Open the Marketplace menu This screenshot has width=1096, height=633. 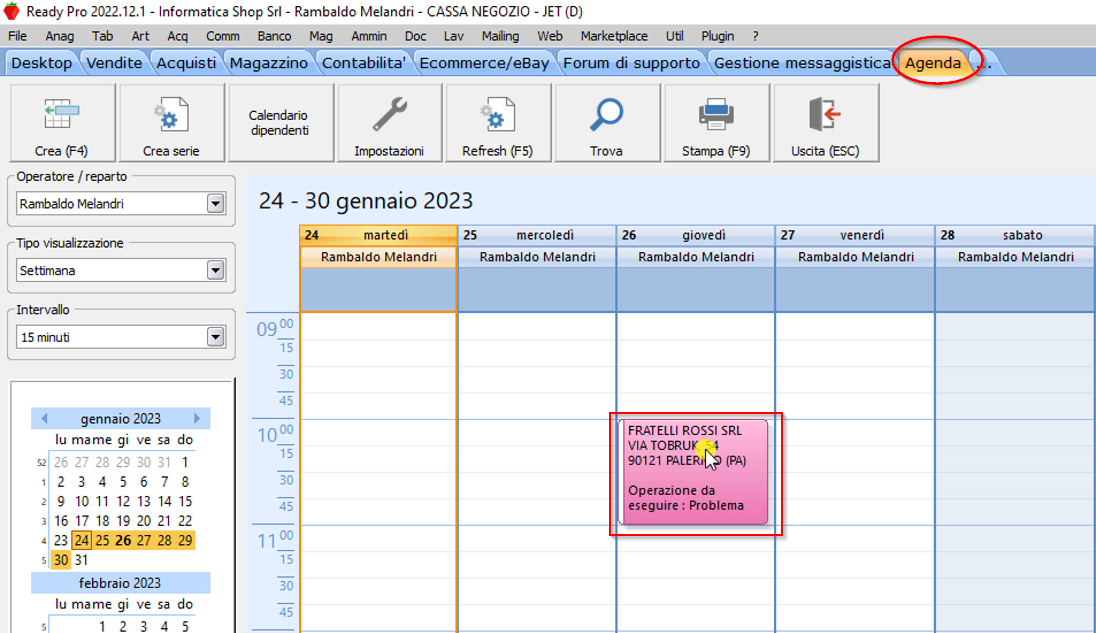(614, 36)
